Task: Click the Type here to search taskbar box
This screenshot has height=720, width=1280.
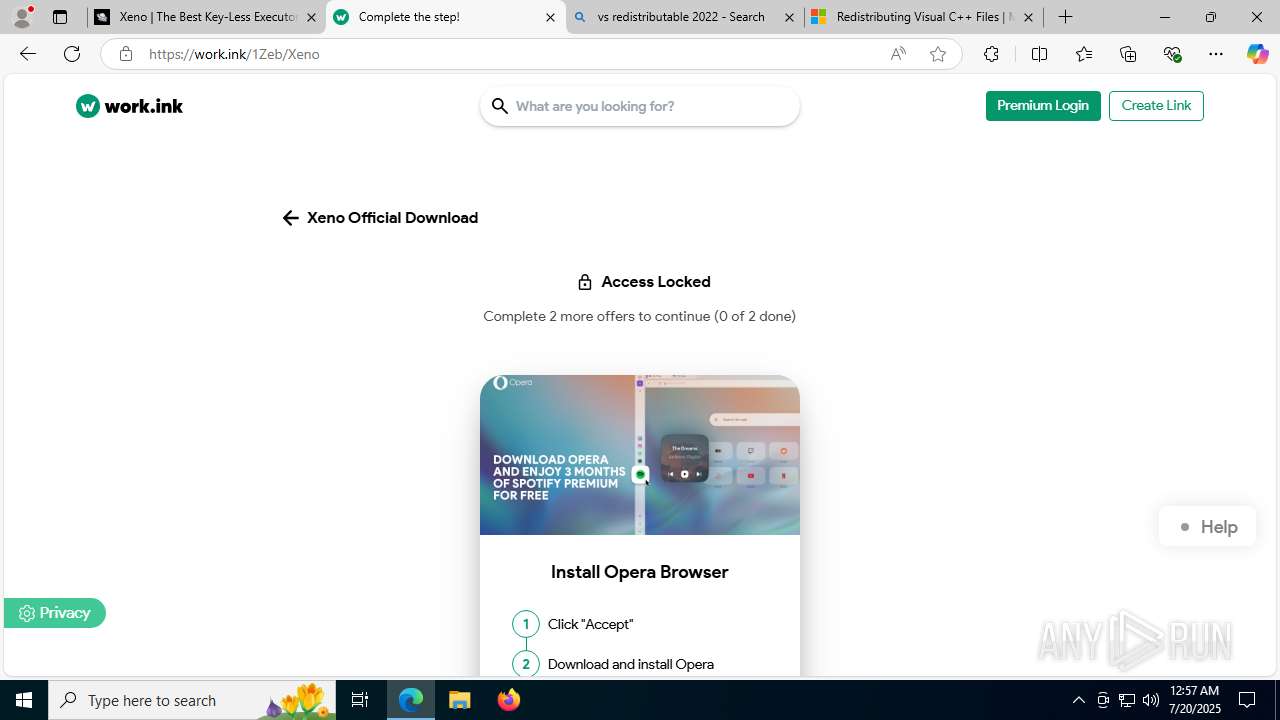Action: pos(190,700)
